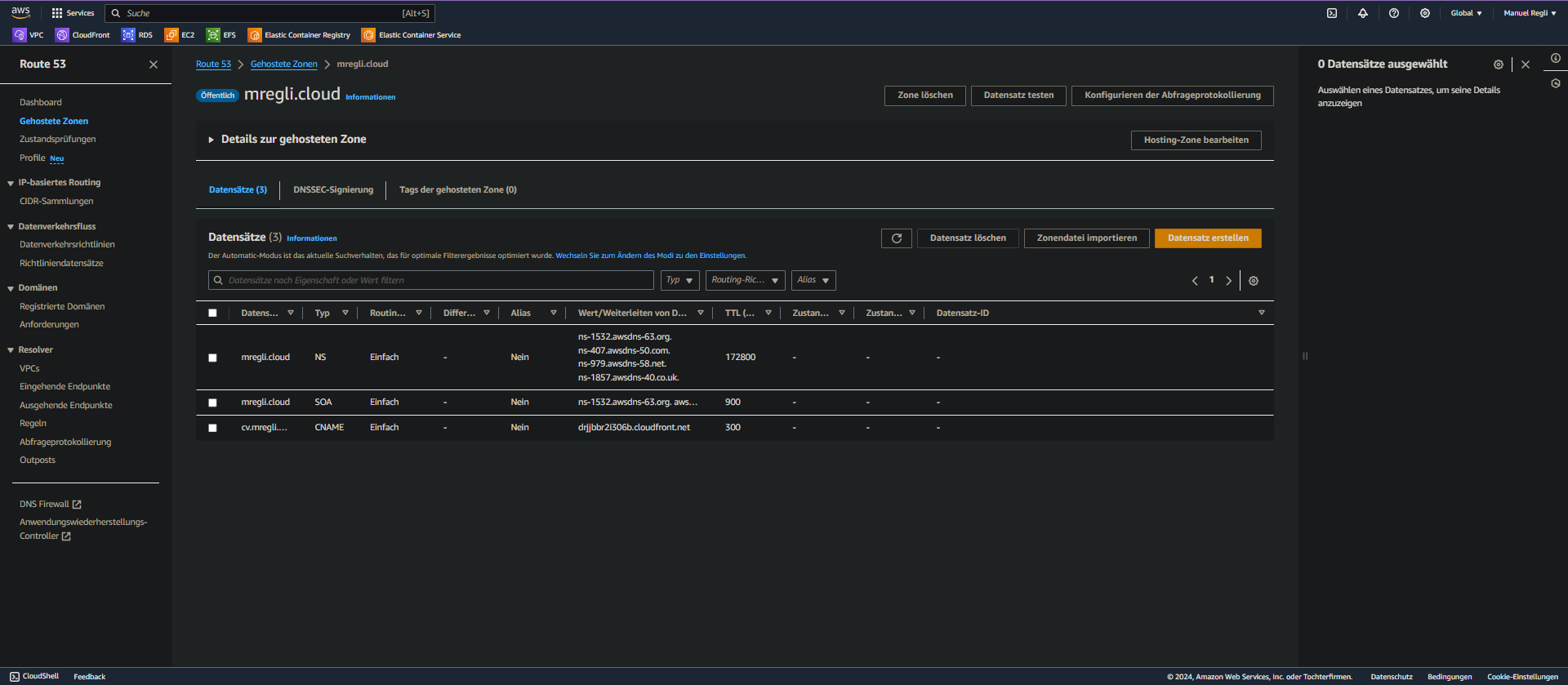This screenshot has width=1568, height=685.
Task: Click the side panel resize handle
Action: (x=1305, y=356)
